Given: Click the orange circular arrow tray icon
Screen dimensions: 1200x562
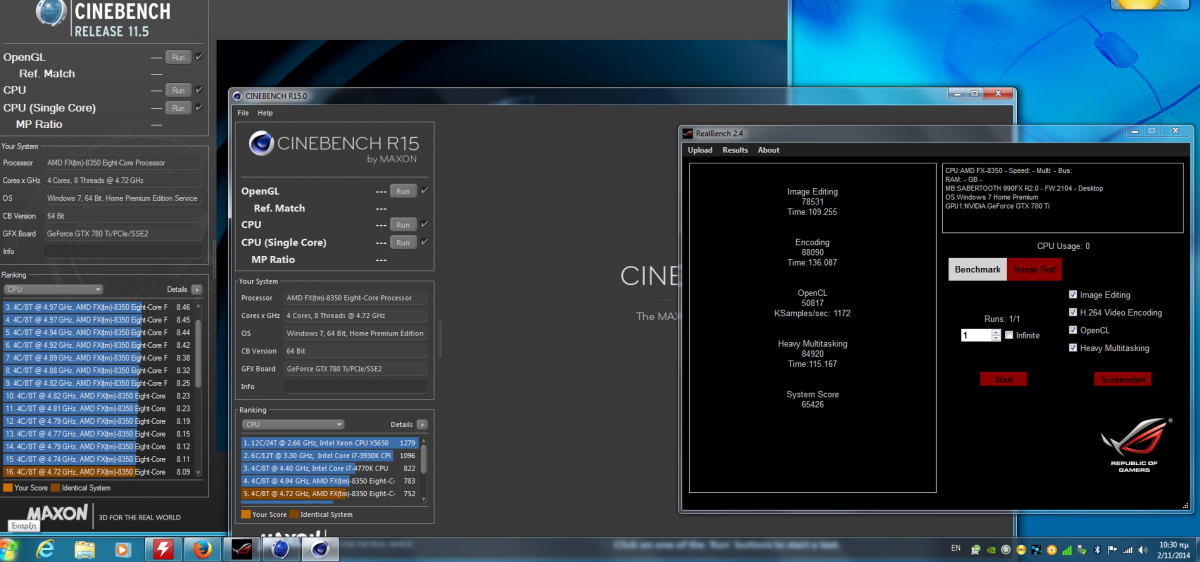Looking at the screenshot, I should coord(1051,549).
